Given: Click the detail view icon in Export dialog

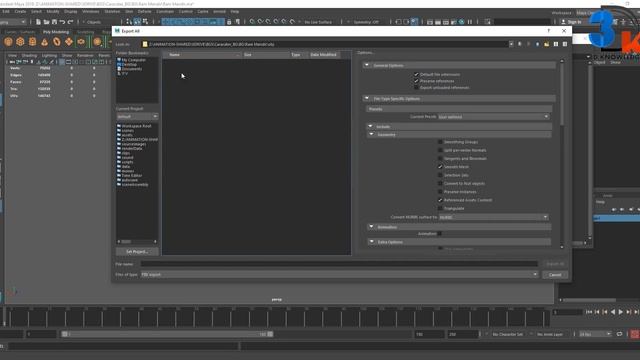Looking at the screenshot, I should (x=565, y=44).
